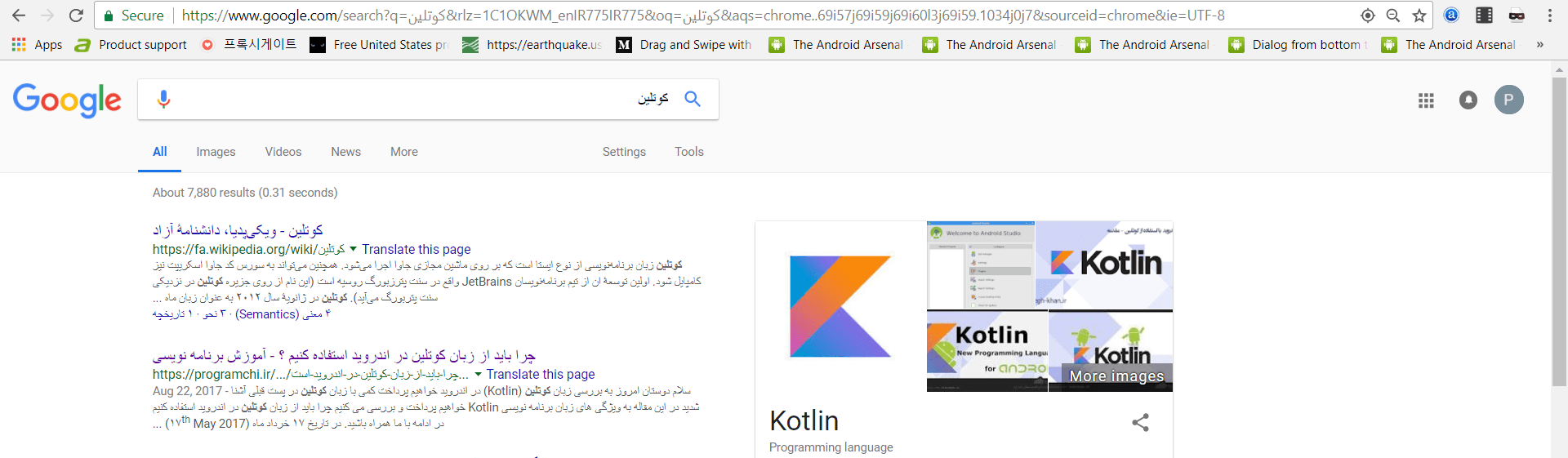View the secure site lock info
Screen dimensions: 1568x458
point(133,16)
